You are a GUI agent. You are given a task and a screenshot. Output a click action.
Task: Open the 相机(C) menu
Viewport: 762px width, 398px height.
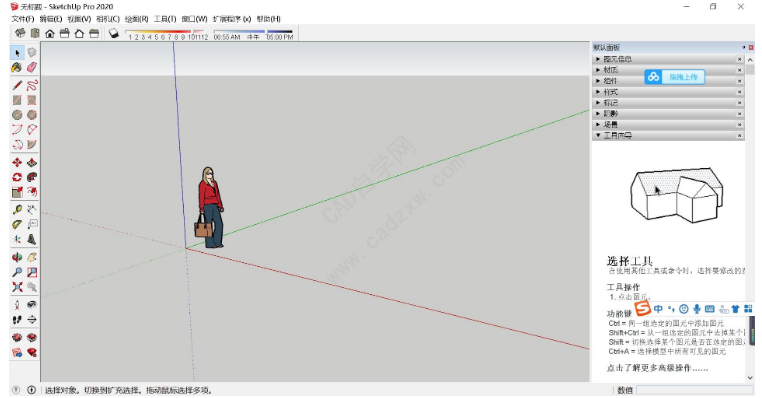point(108,19)
